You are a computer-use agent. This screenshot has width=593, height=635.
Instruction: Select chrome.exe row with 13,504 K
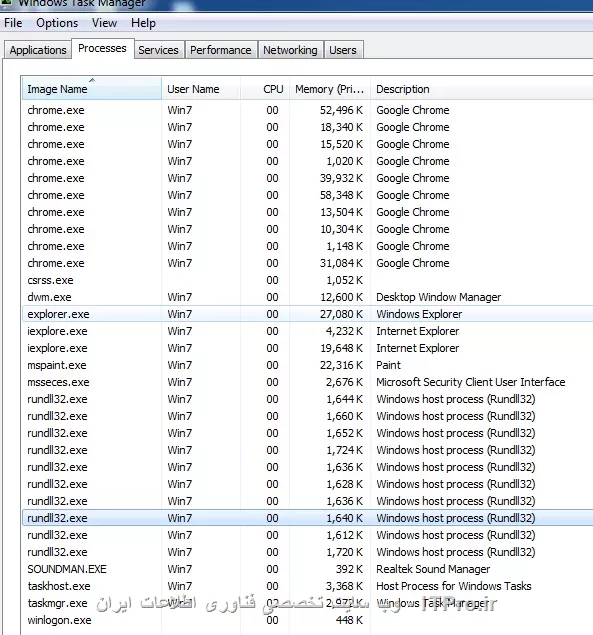coord(308,212)
